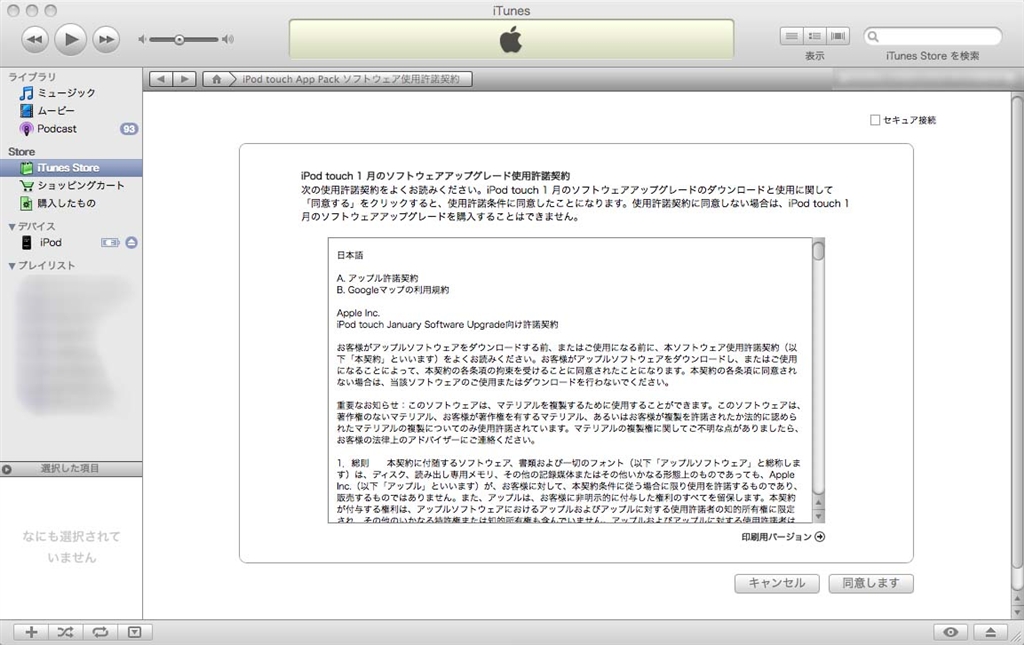
Task: Select iTunes Store in sidebar
Action: click(71, 168)
